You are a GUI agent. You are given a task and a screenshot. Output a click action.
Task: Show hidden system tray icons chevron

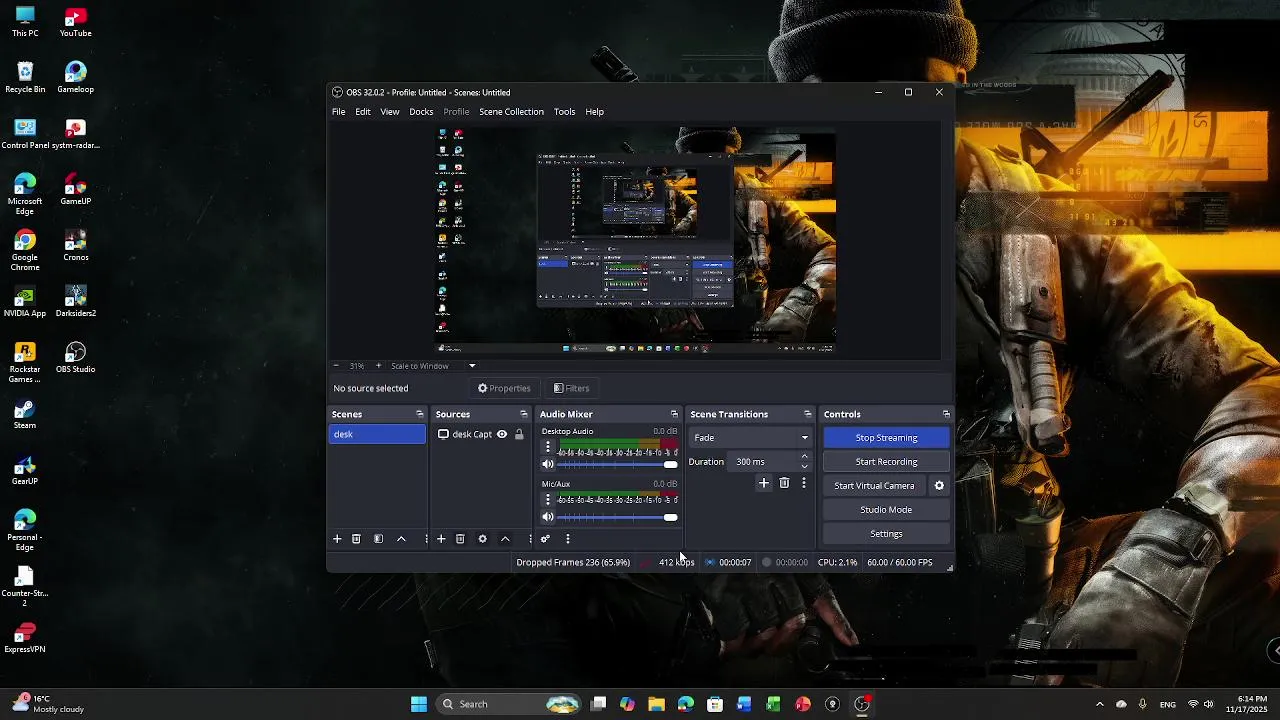click(1099, 704)
